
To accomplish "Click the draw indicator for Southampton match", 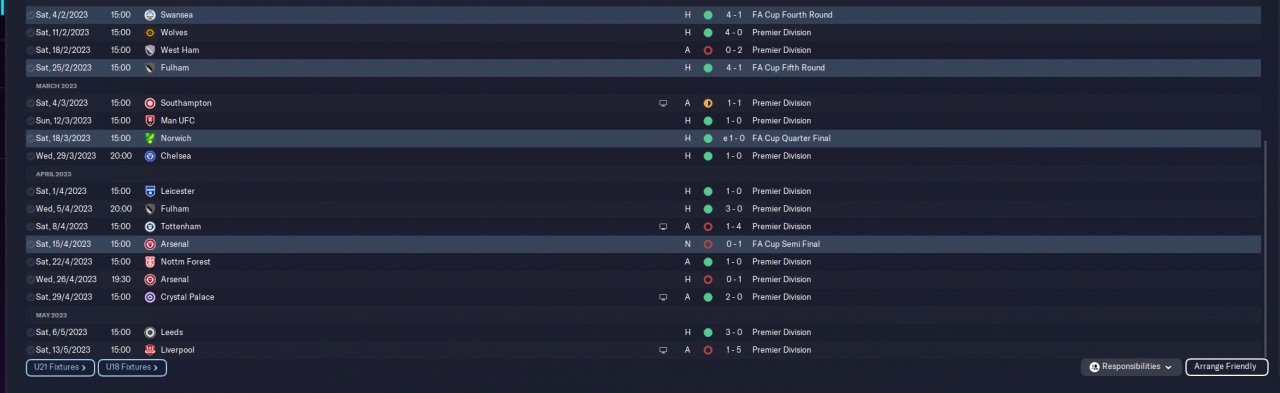I will pos(707,103).
